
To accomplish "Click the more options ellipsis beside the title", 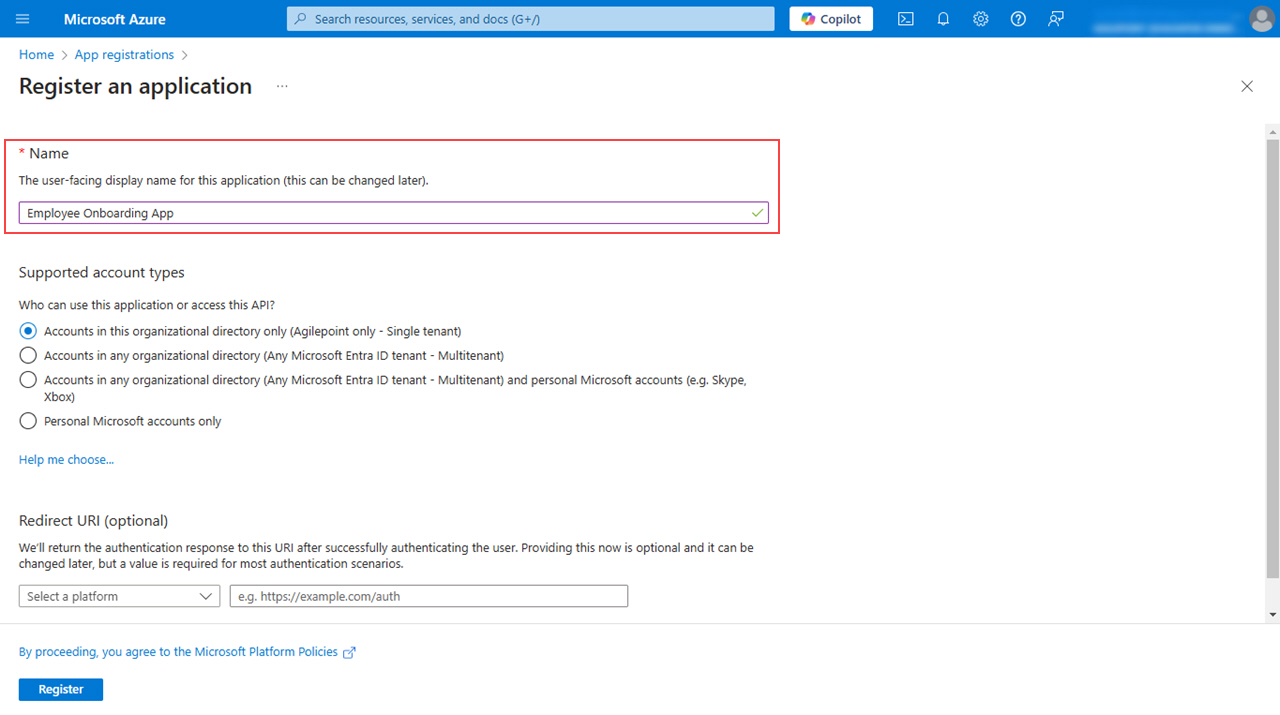I will pos(282,87).
